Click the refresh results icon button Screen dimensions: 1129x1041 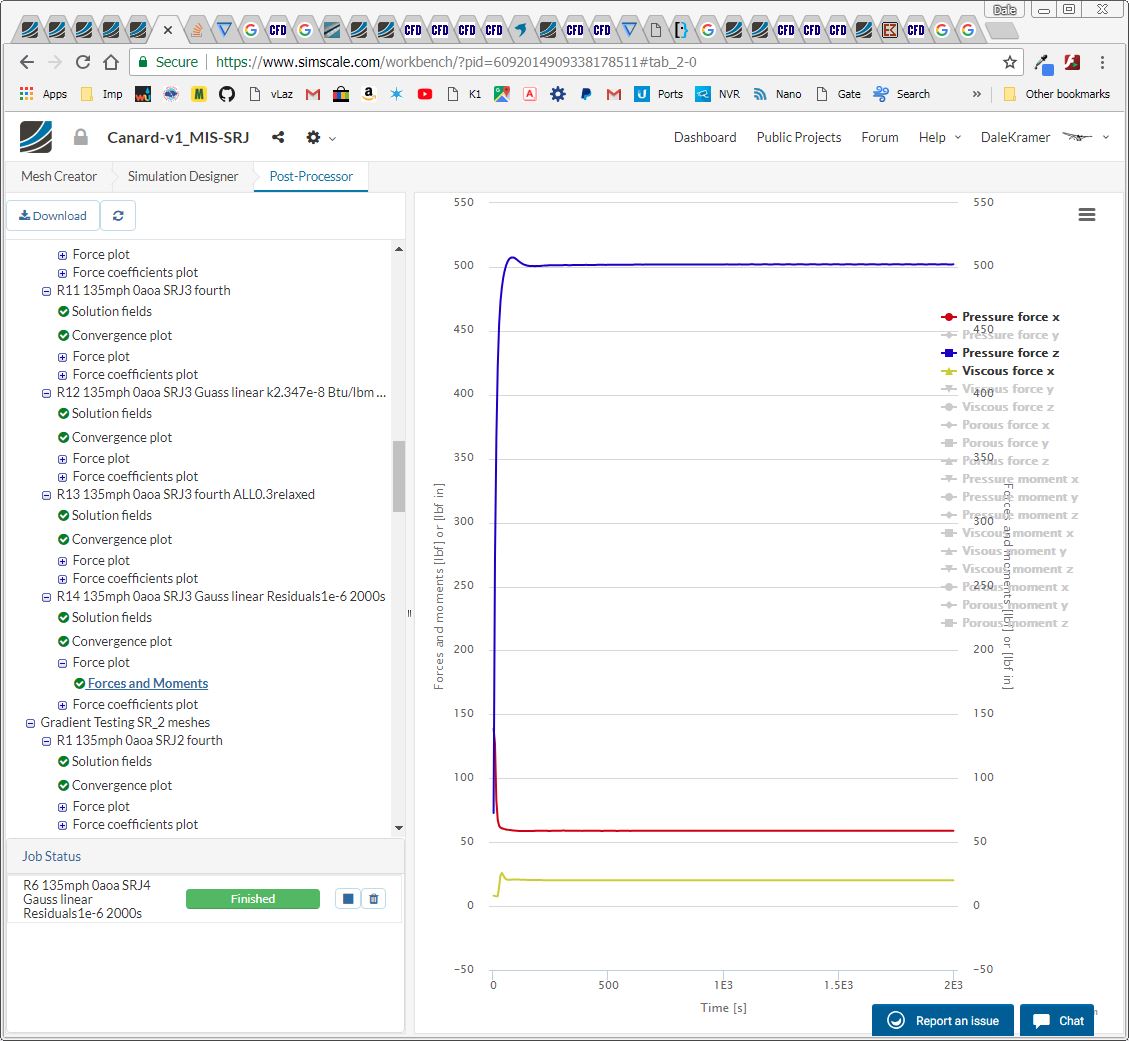point(118,216)
